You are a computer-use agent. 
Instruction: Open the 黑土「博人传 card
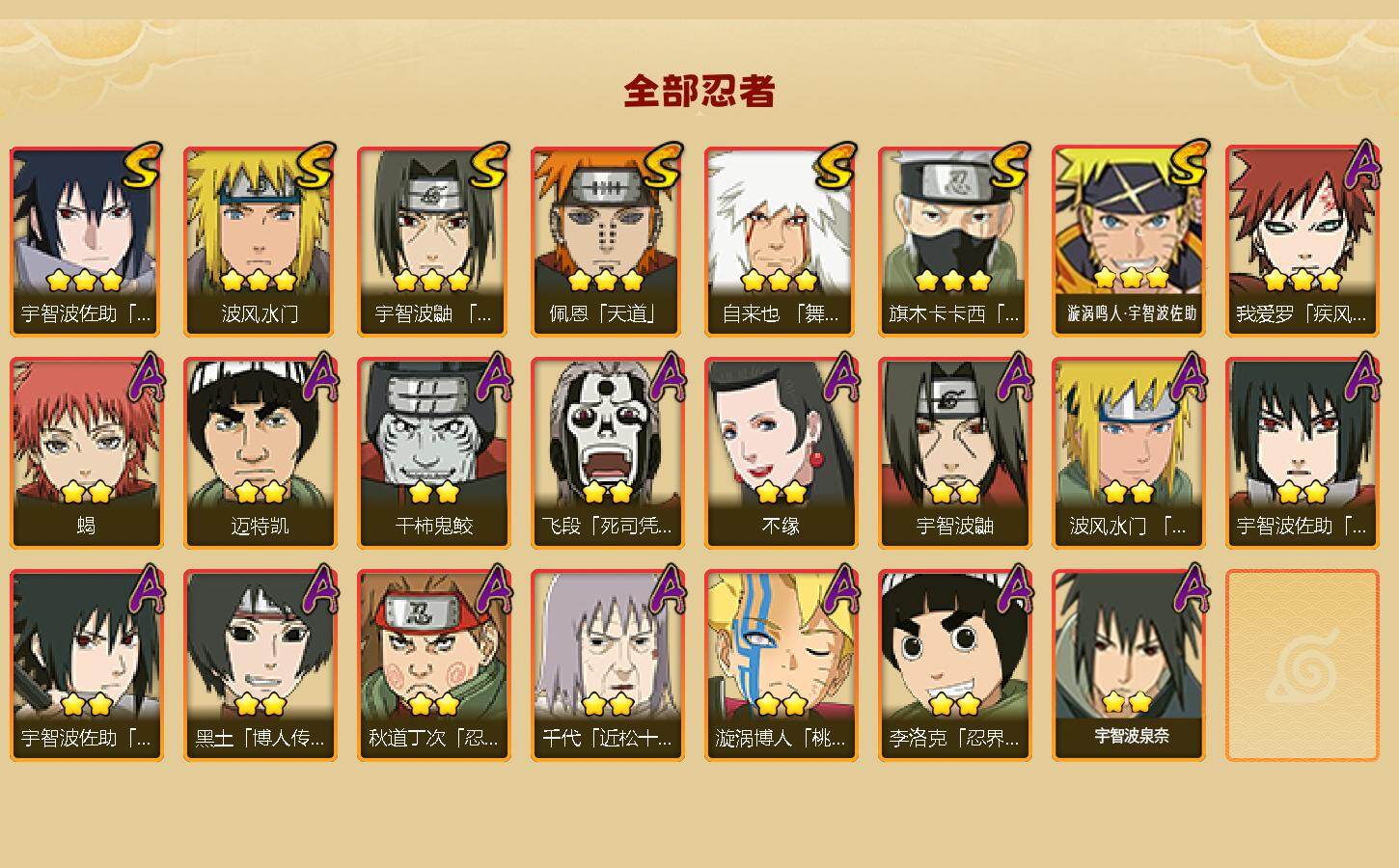pos(260,665)
